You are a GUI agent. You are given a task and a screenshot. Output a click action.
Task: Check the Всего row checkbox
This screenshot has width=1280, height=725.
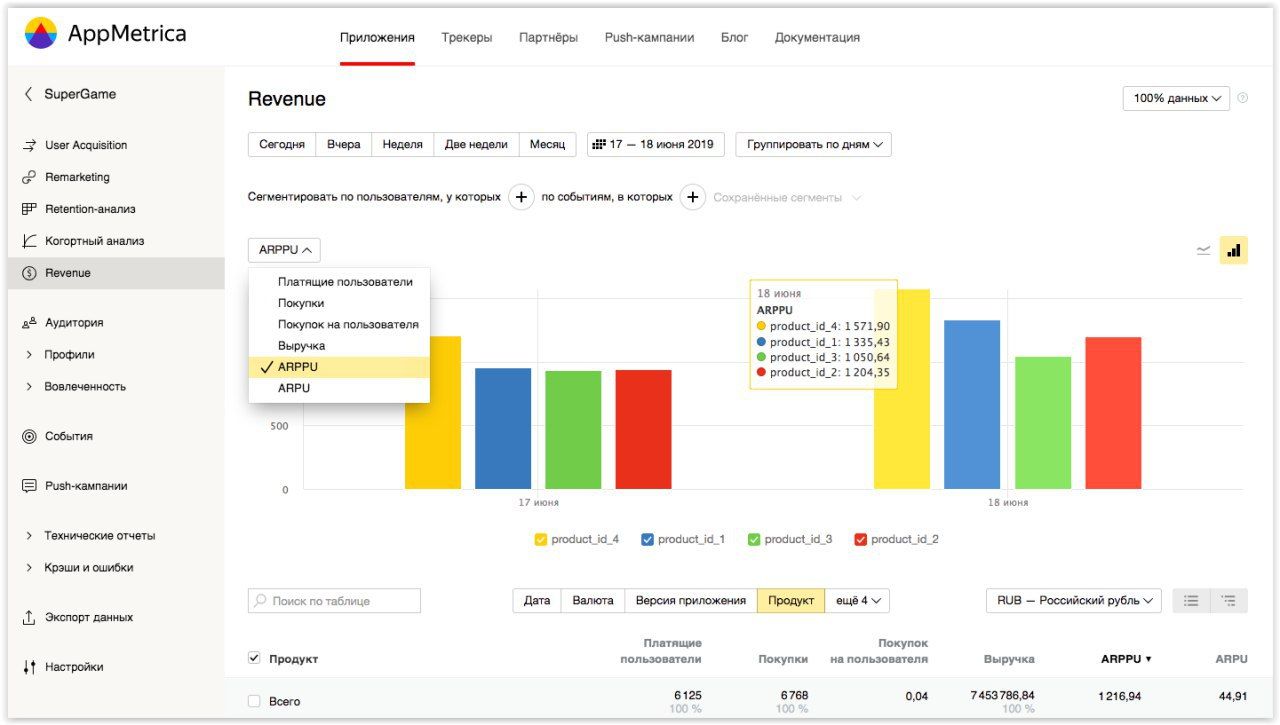(254, 701)
